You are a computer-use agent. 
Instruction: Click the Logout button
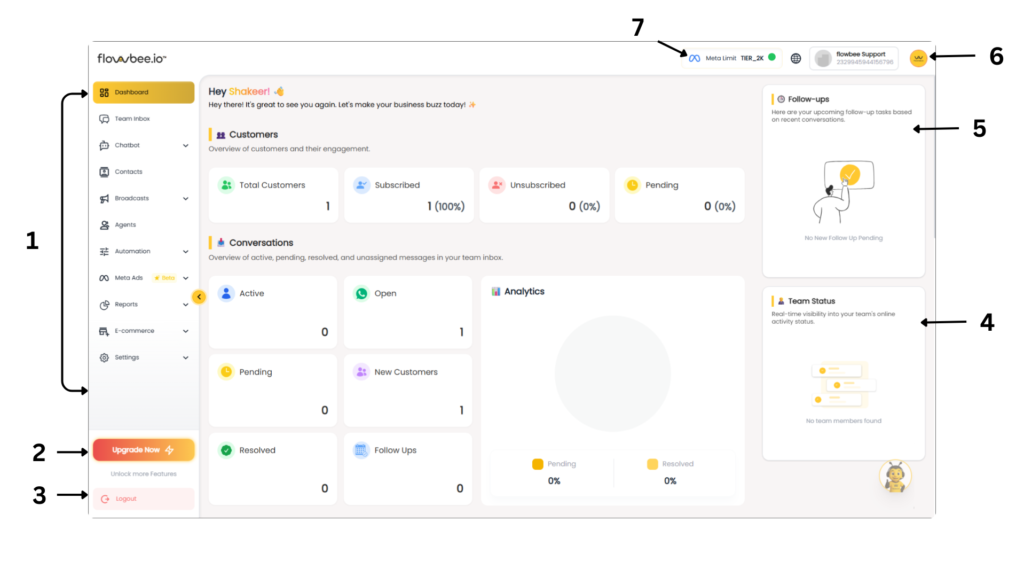click(143, 498)
